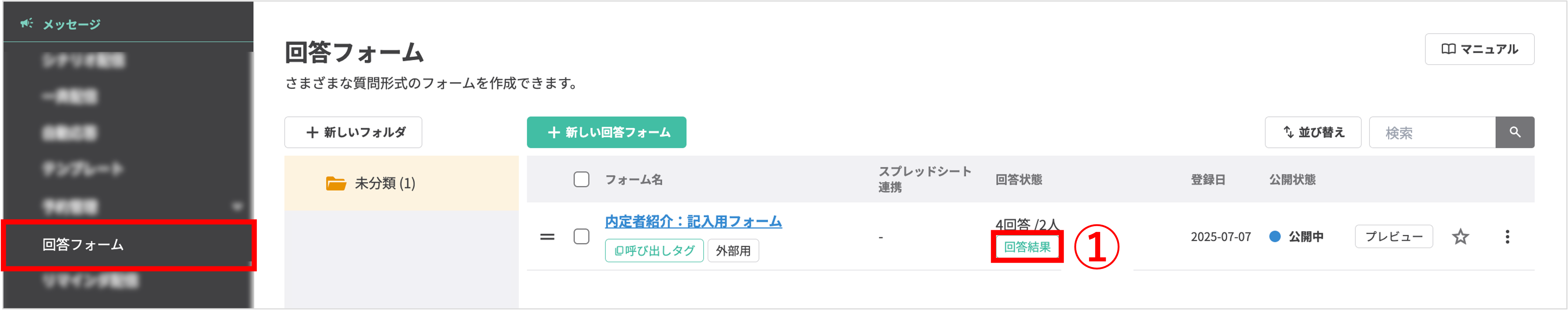
Task: Toggle the select-all checkbox in table header
Action: coord(581,179)
